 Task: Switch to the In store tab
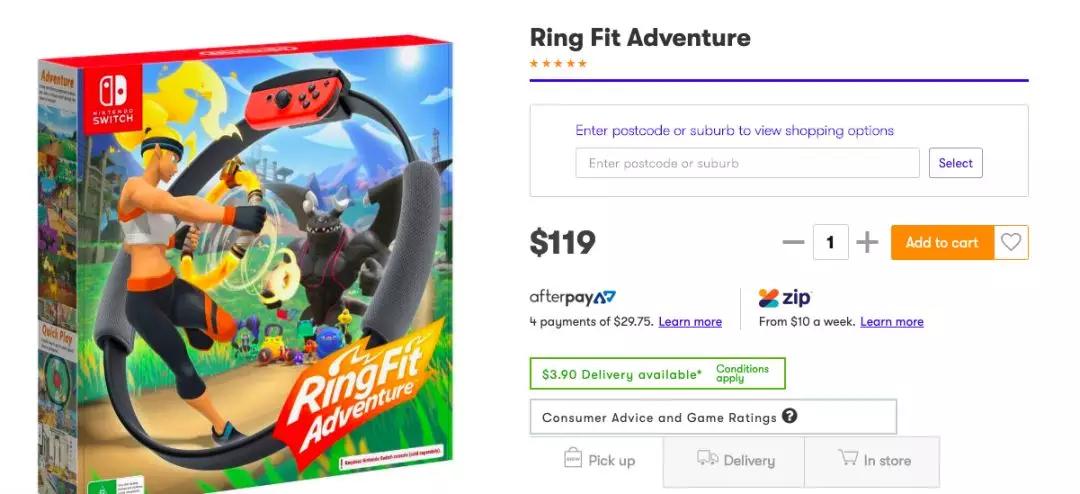873,460
